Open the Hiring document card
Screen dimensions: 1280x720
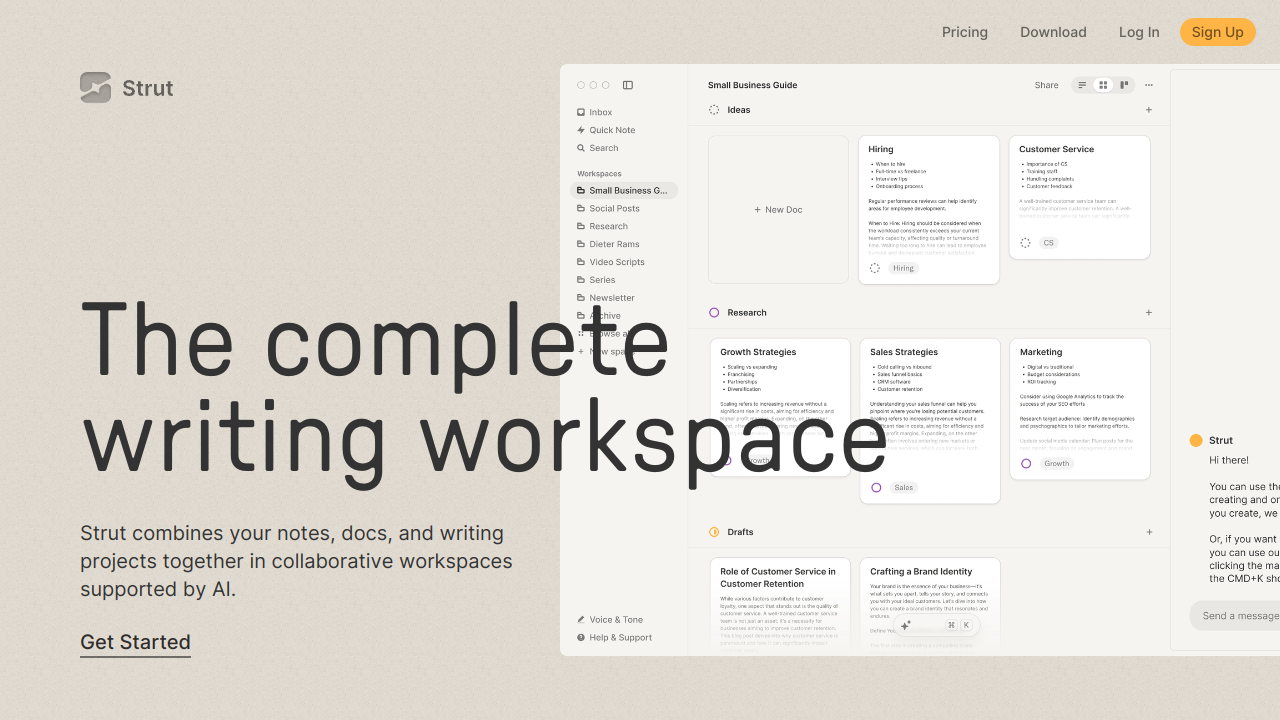pyautogui.click(x=929, y=210)
